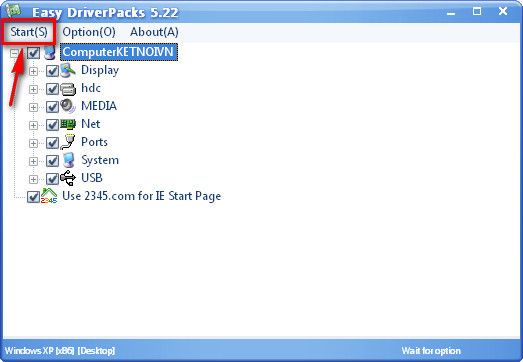Screen dimensions: 523x362
Task: Uncheck the 2345.com IE Start Page checkbox
Action: pos(33,197)
